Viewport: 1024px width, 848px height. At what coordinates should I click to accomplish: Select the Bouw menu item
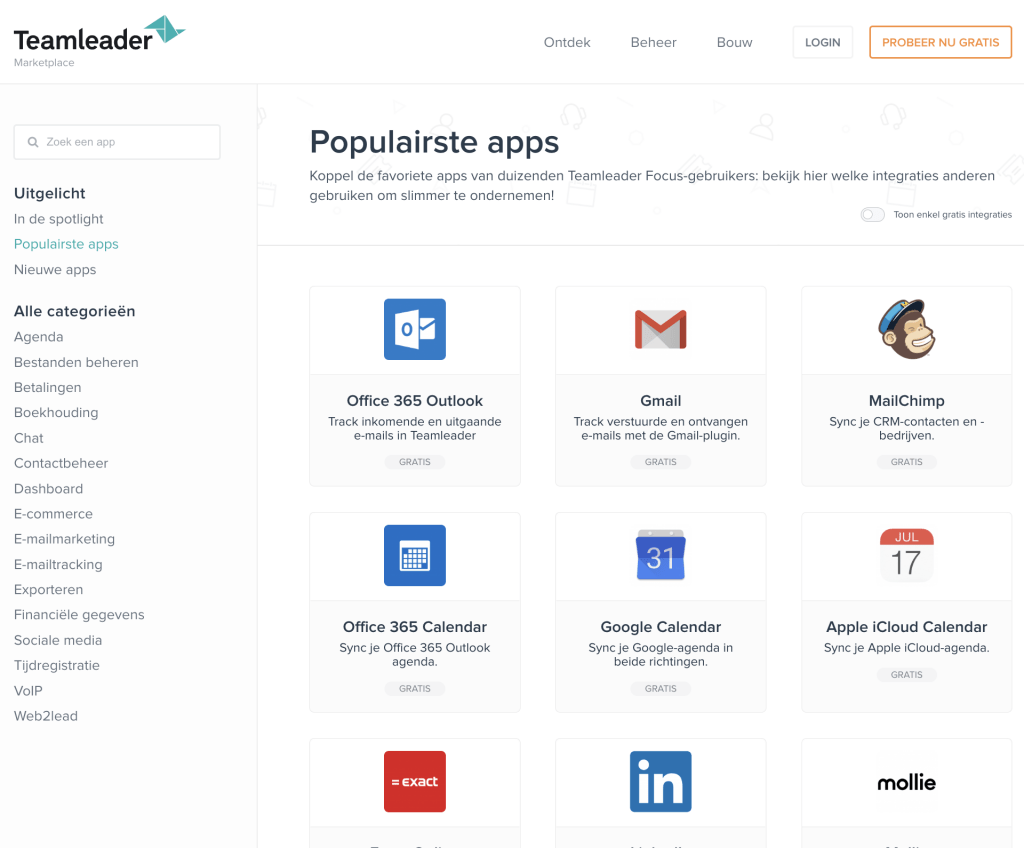point(734,43)
